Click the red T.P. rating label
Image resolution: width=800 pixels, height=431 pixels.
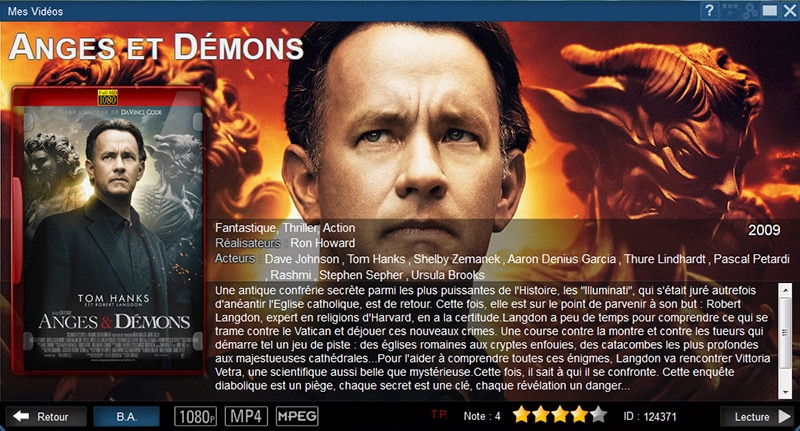(x=439, y=415)
